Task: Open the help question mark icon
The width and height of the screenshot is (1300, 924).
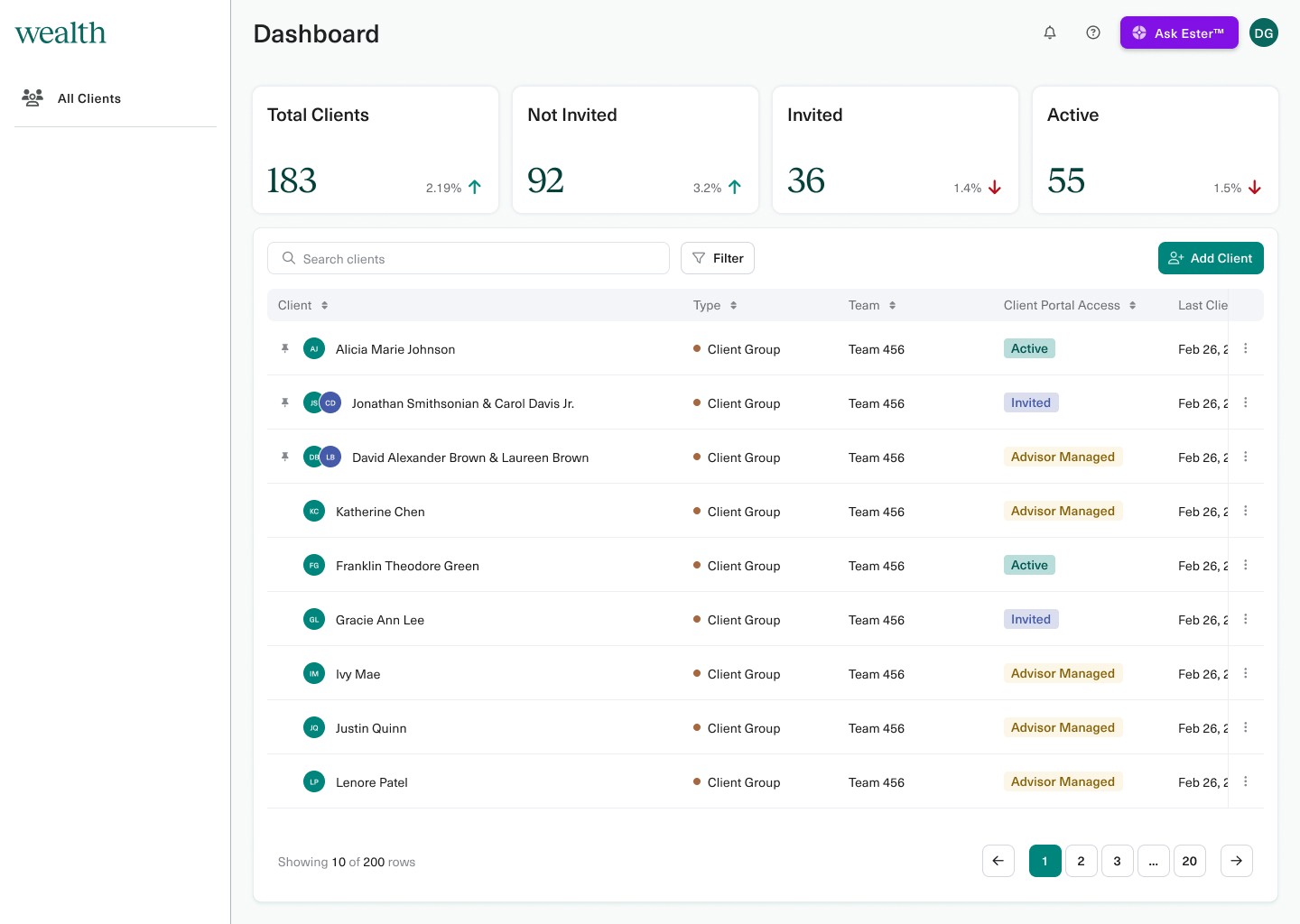Action: 1093,33
